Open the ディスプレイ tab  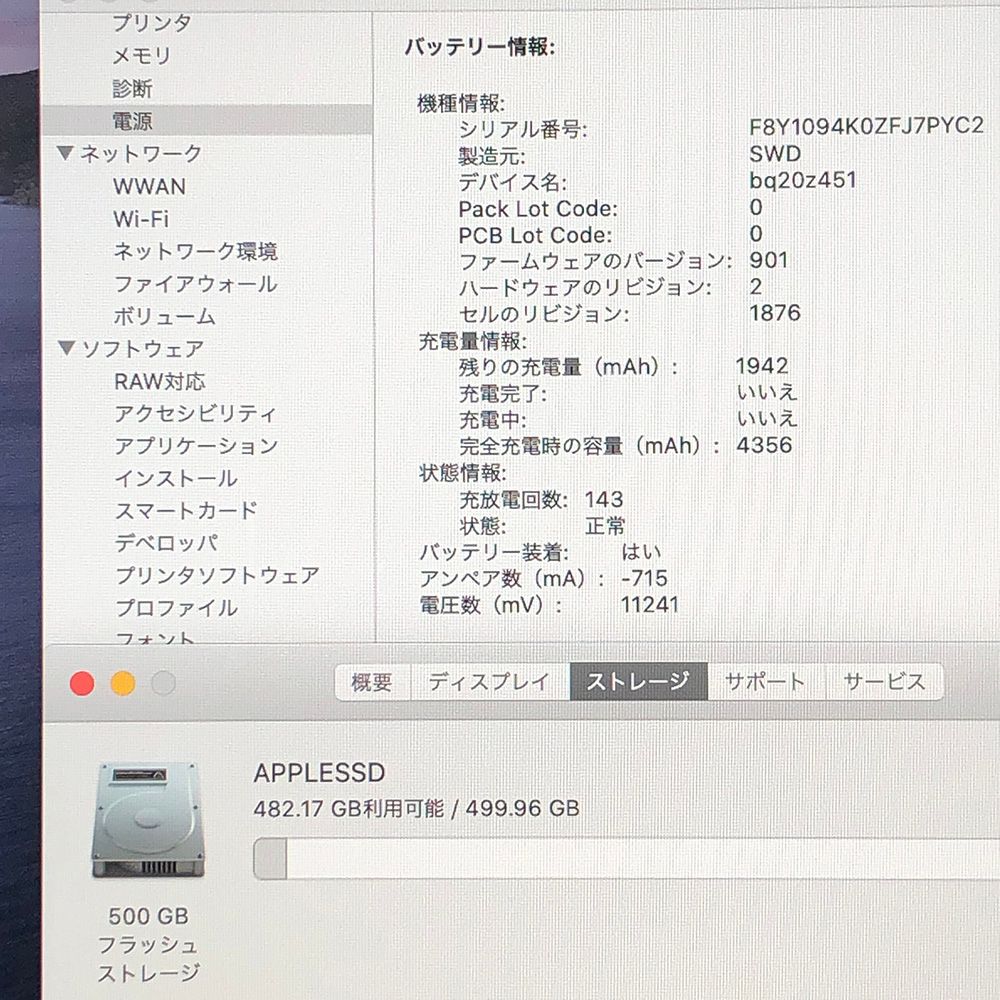click(x=490, y=682)
